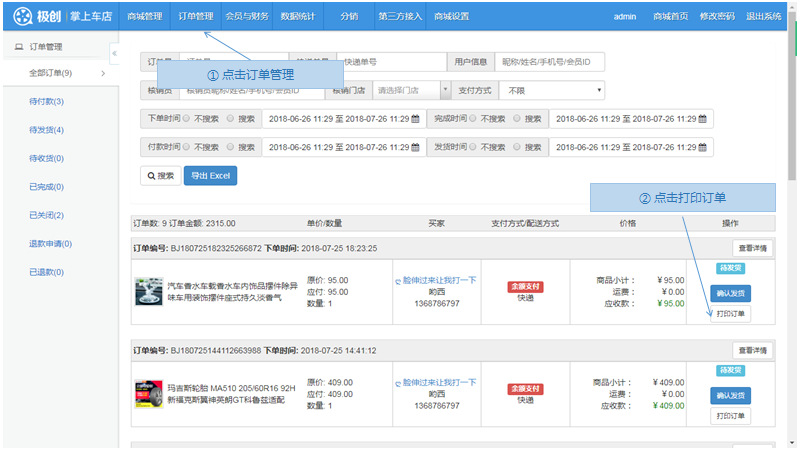The image size is (802, 455).
Task: Select 搜索 radio for 付款时间
Action: click(x=231, y=147)
